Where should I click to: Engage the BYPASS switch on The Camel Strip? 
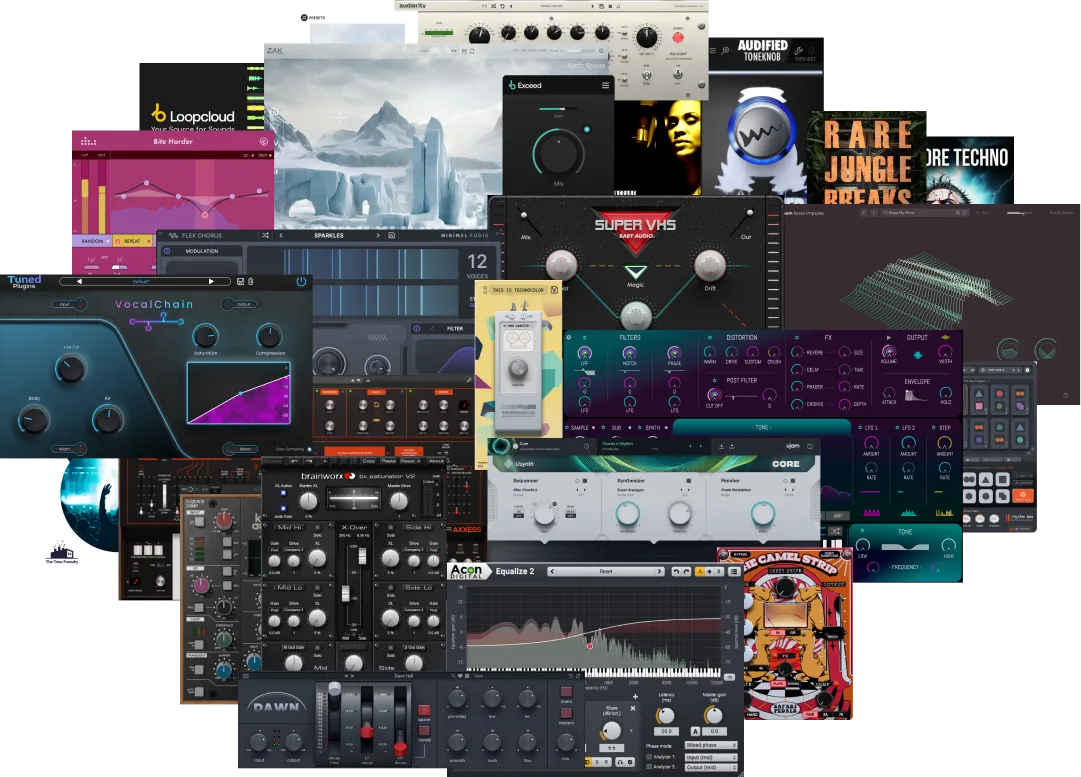[741, 554]
